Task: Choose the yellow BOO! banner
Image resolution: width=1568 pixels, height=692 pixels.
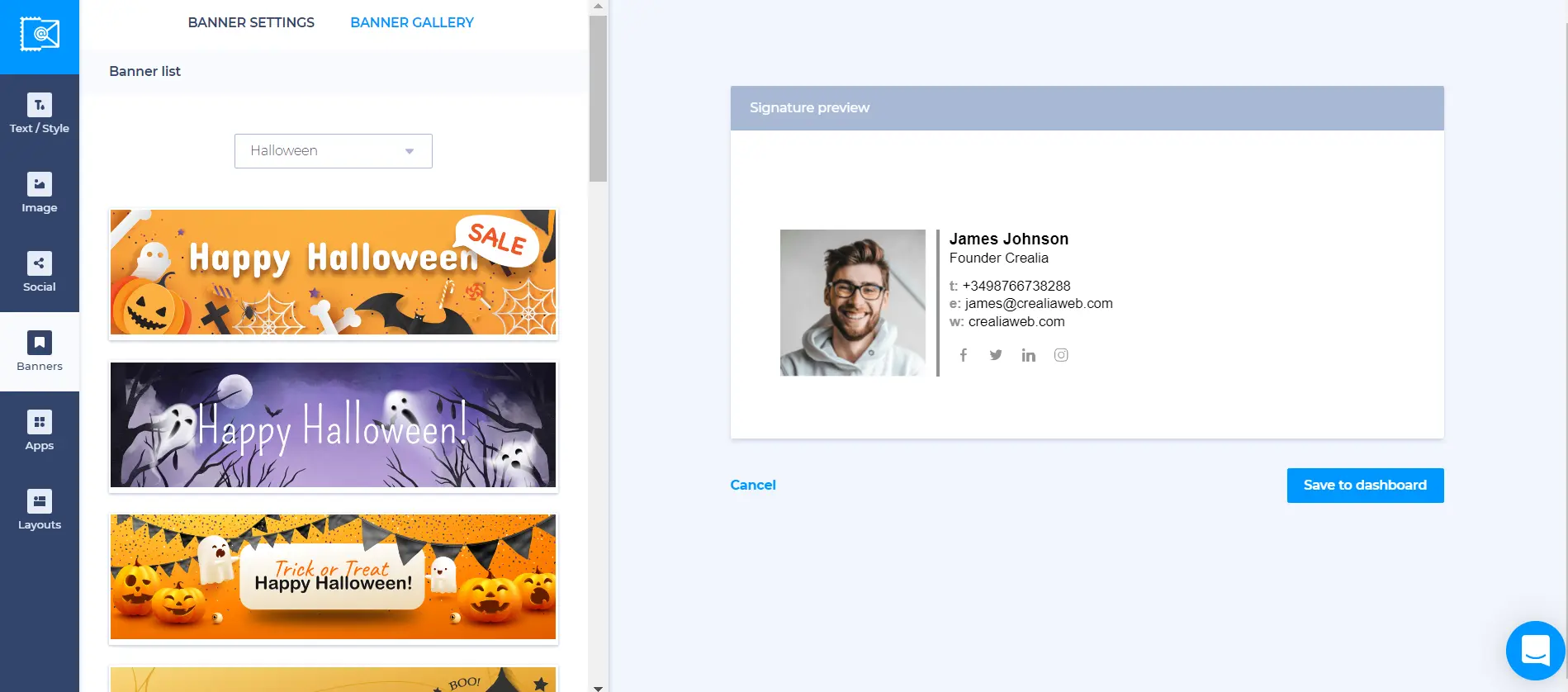Action: 334,680
